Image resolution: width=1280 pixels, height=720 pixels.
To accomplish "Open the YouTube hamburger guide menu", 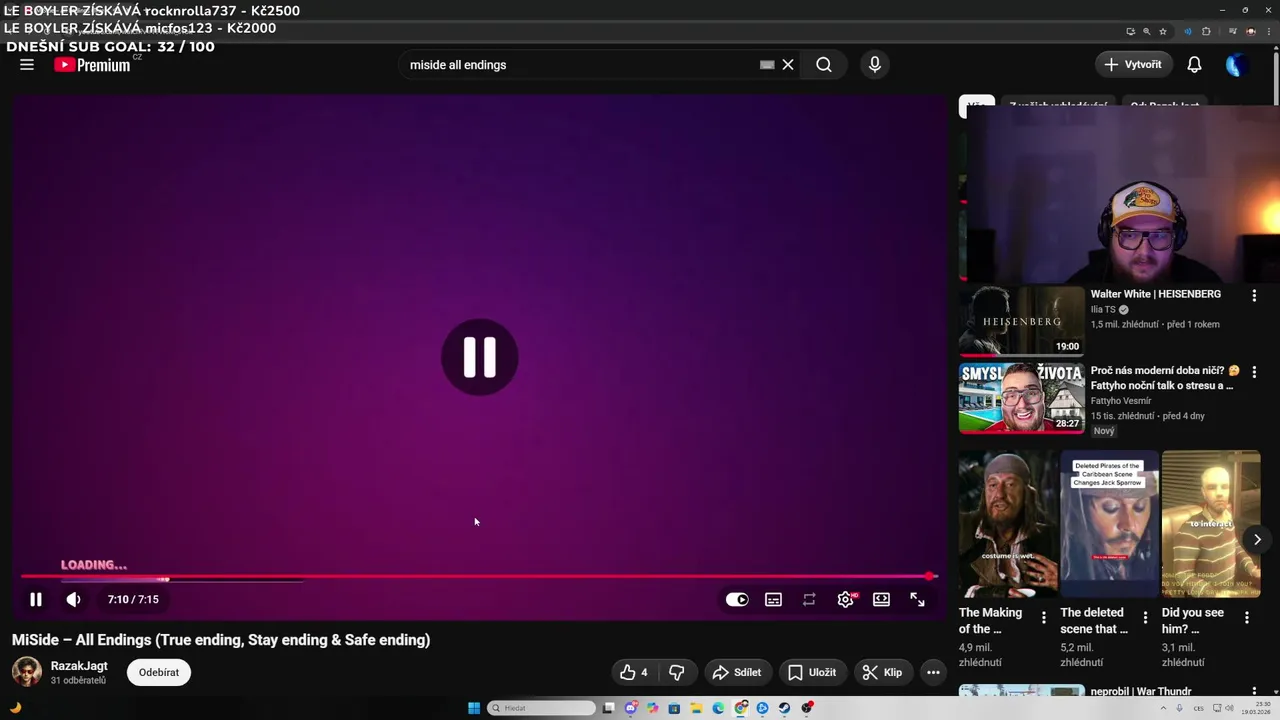I will [27, 65].
